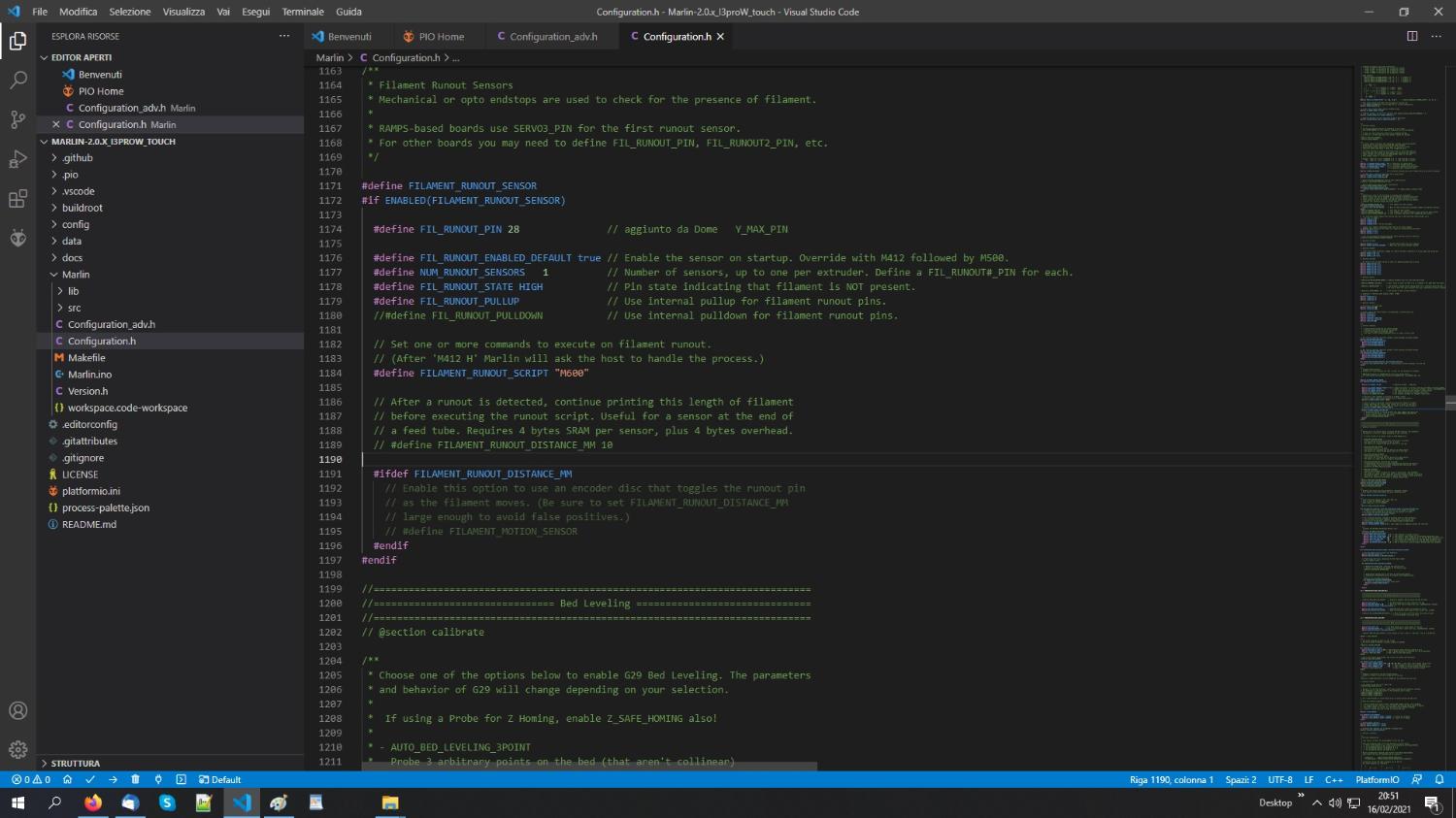Close the Configuration.h editor tab
The height and width of the screenshot is (818, 1456).
pyautogui.click(x=720, y=37)
